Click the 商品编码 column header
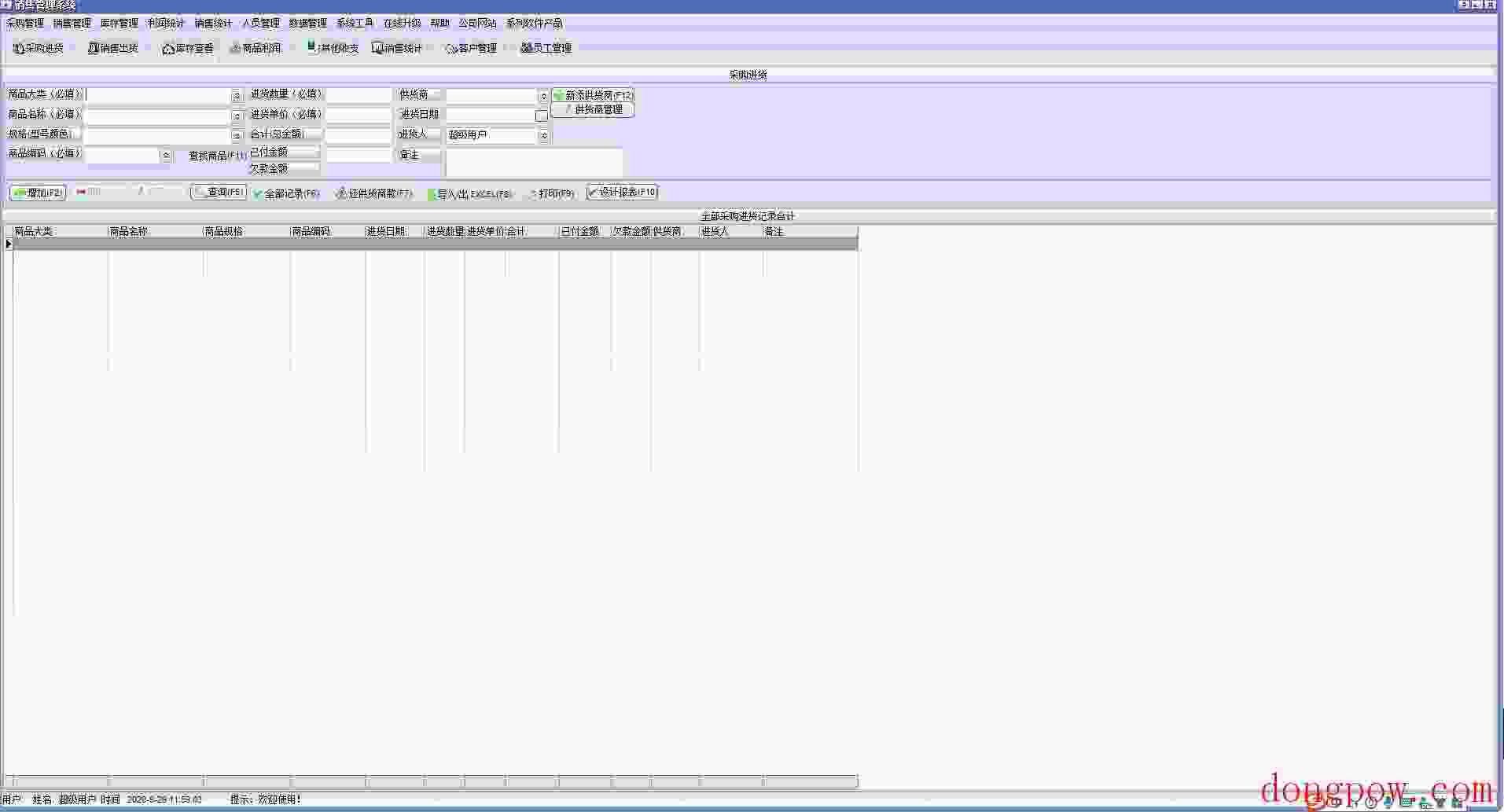This screenshot has height=812, width=1504. tap(328, 232)
